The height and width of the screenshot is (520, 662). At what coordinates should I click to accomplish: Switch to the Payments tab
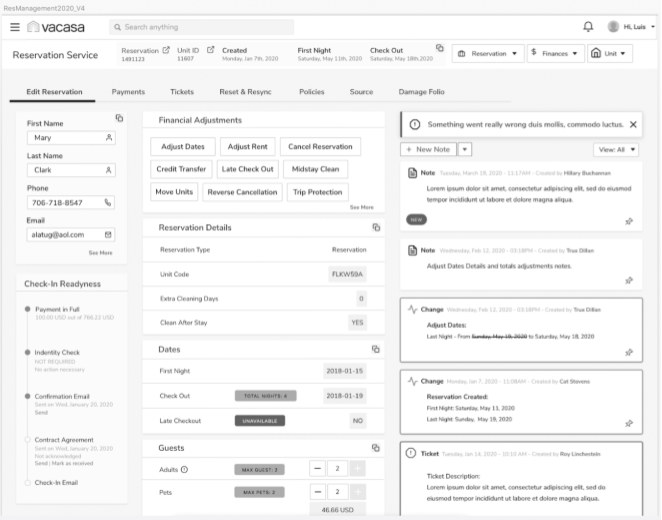pos(128,92)
